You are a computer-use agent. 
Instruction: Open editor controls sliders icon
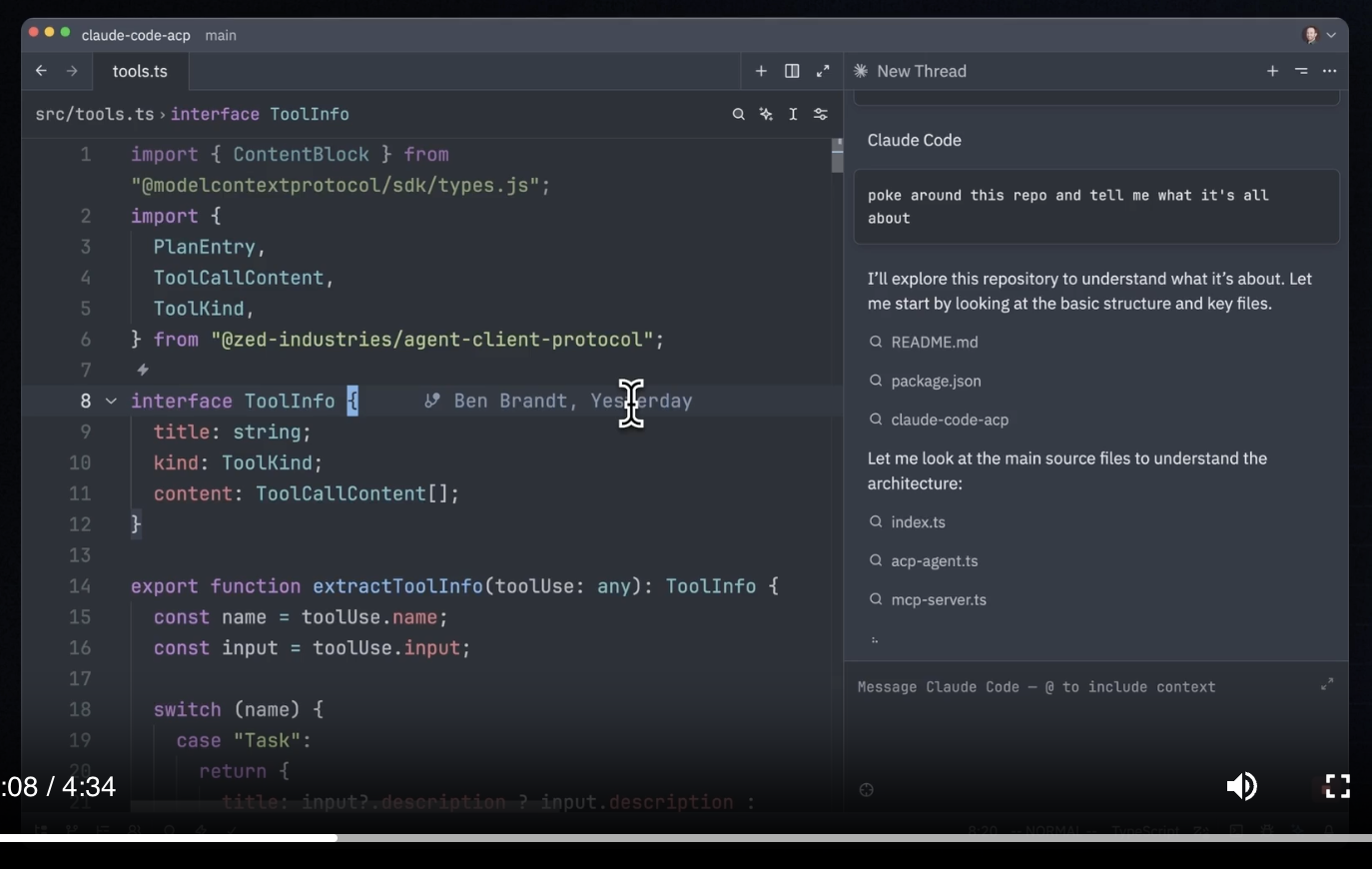(820, 115)
